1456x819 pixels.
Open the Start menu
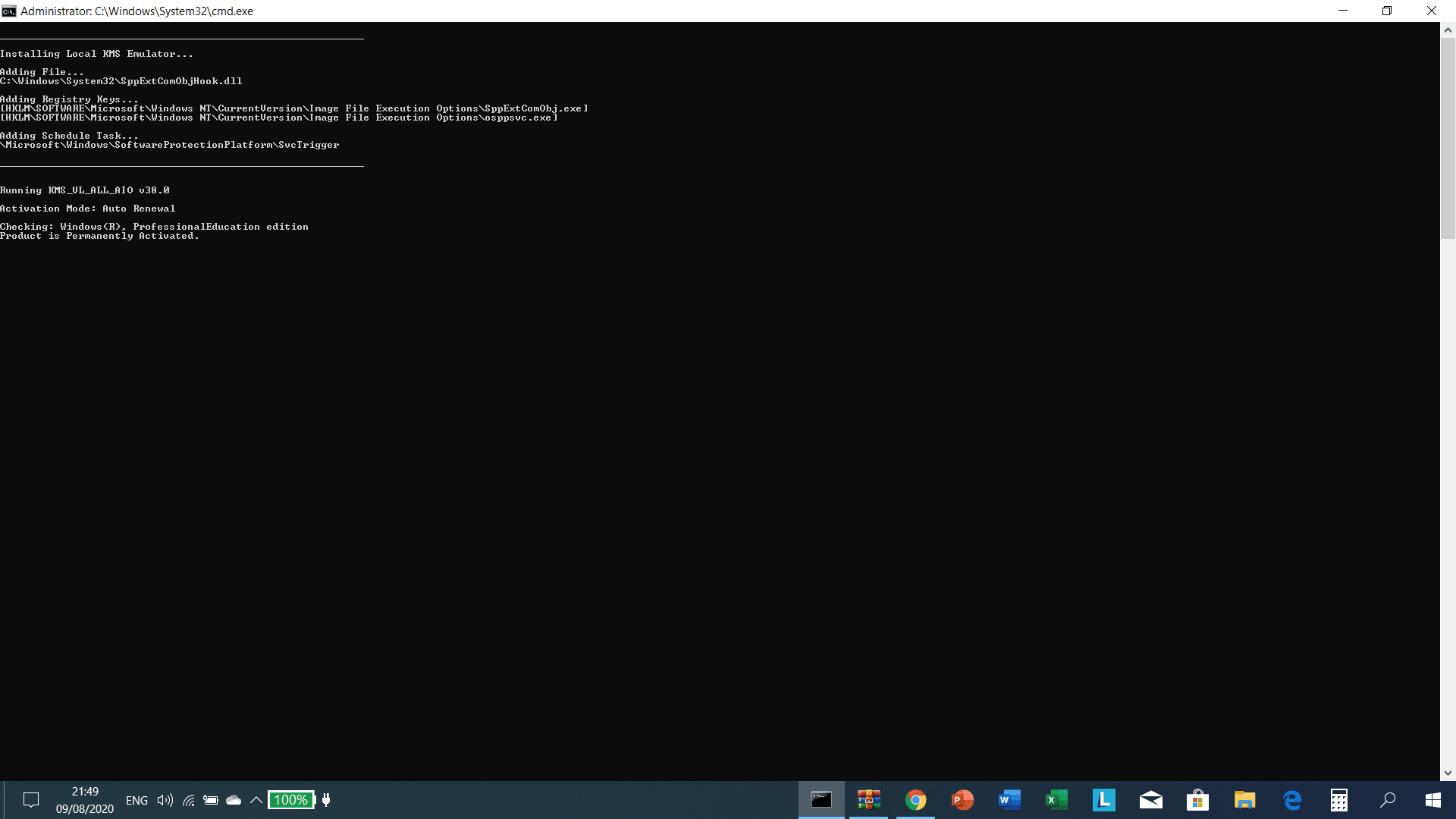click(x=1433, y=799)
